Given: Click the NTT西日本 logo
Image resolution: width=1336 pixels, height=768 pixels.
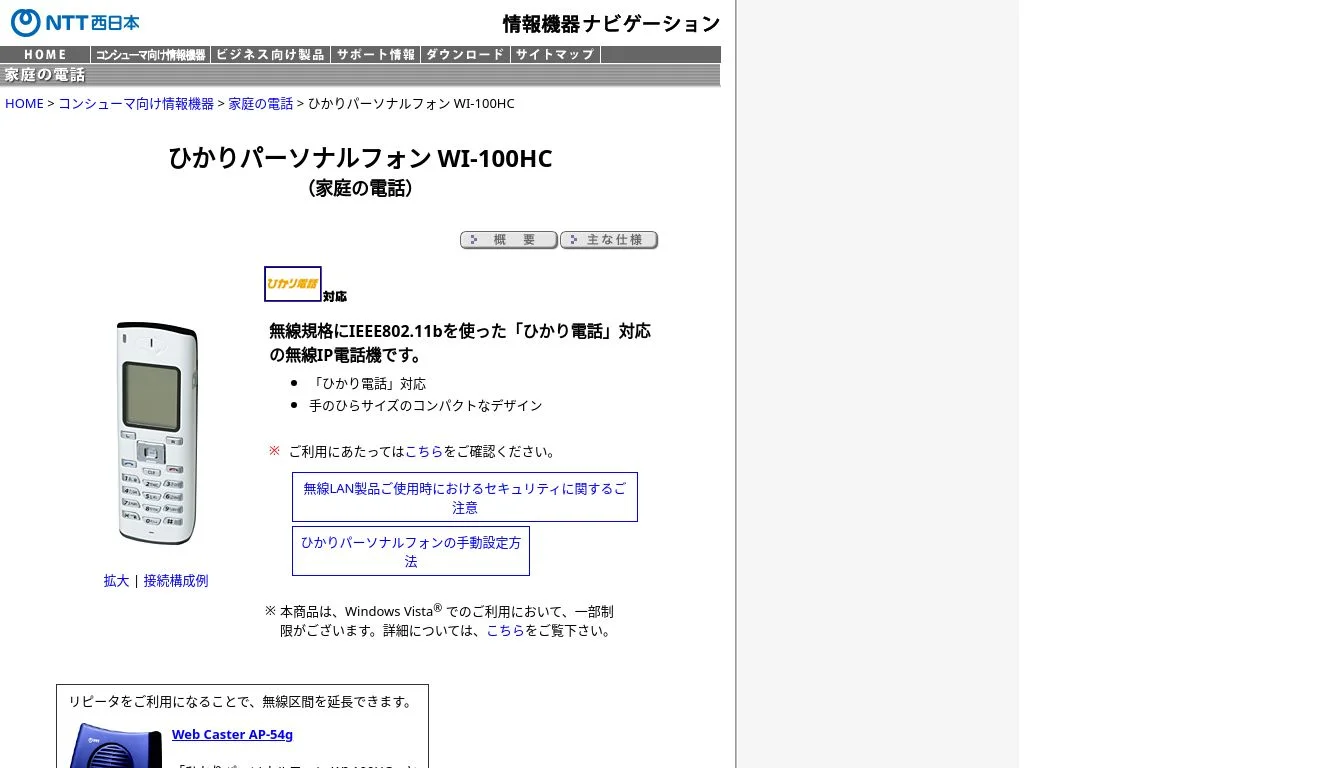Looking at the screenshot, I should tap(75, 22).
